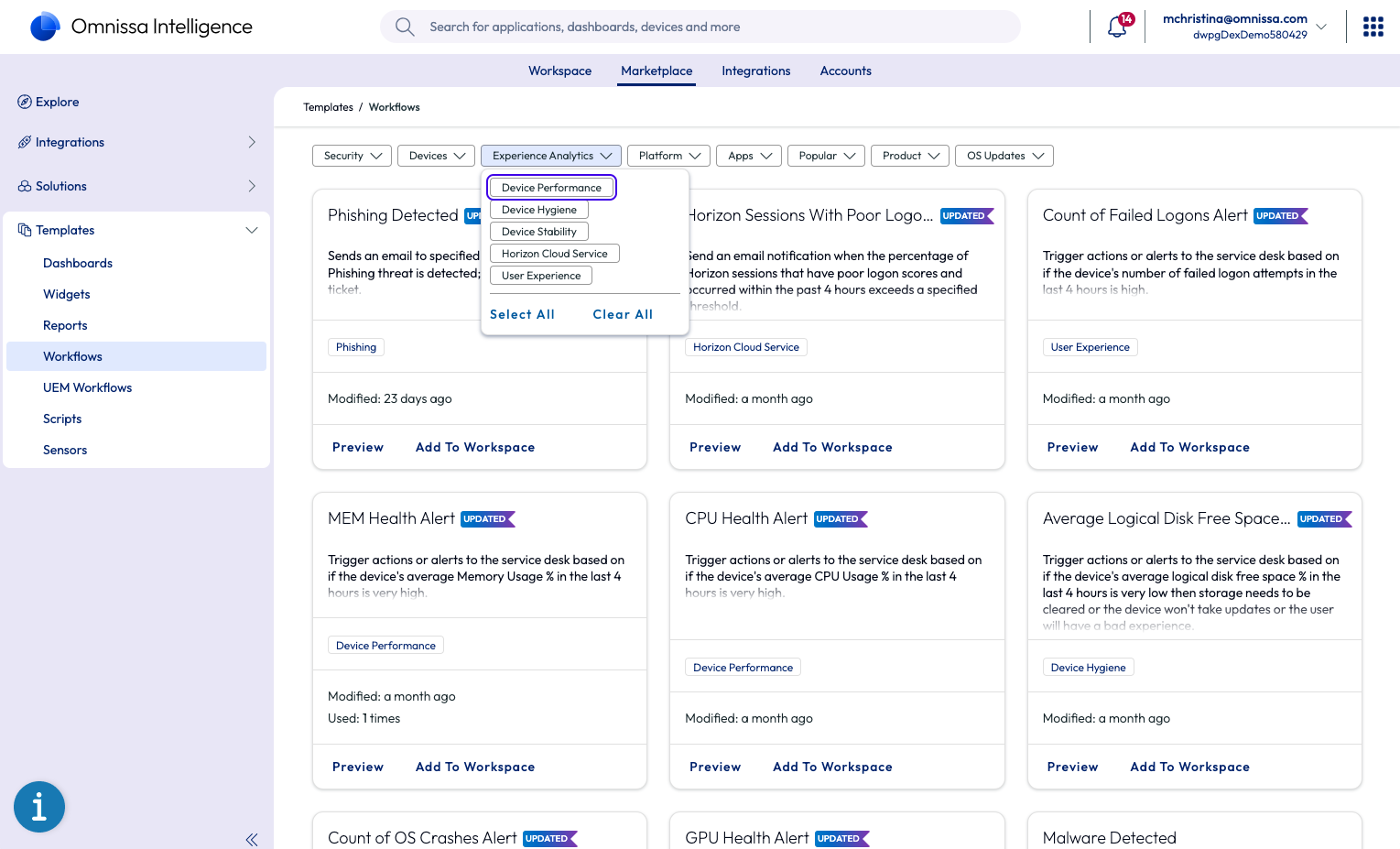Open the Security filter dropdown
This screenshot has width=1400, height=849.
pos(352,156)
